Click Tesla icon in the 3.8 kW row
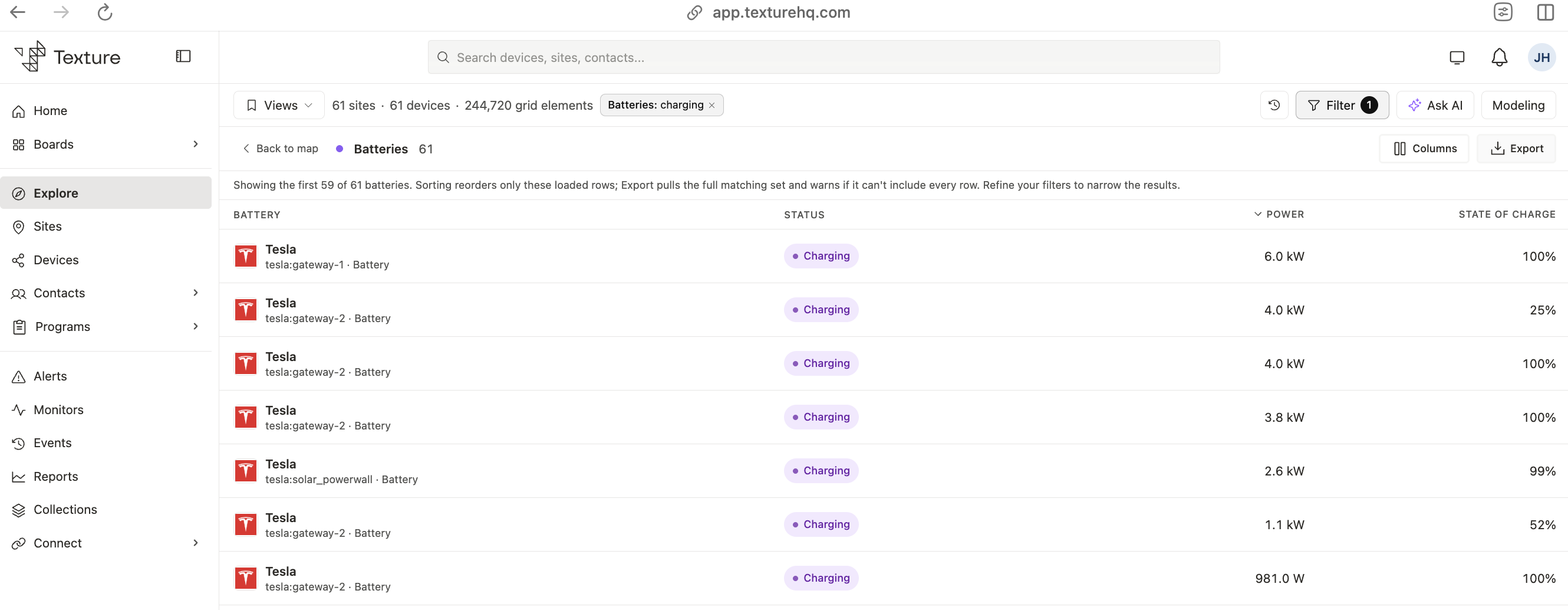1568x610 pixels. pos(246,418)
